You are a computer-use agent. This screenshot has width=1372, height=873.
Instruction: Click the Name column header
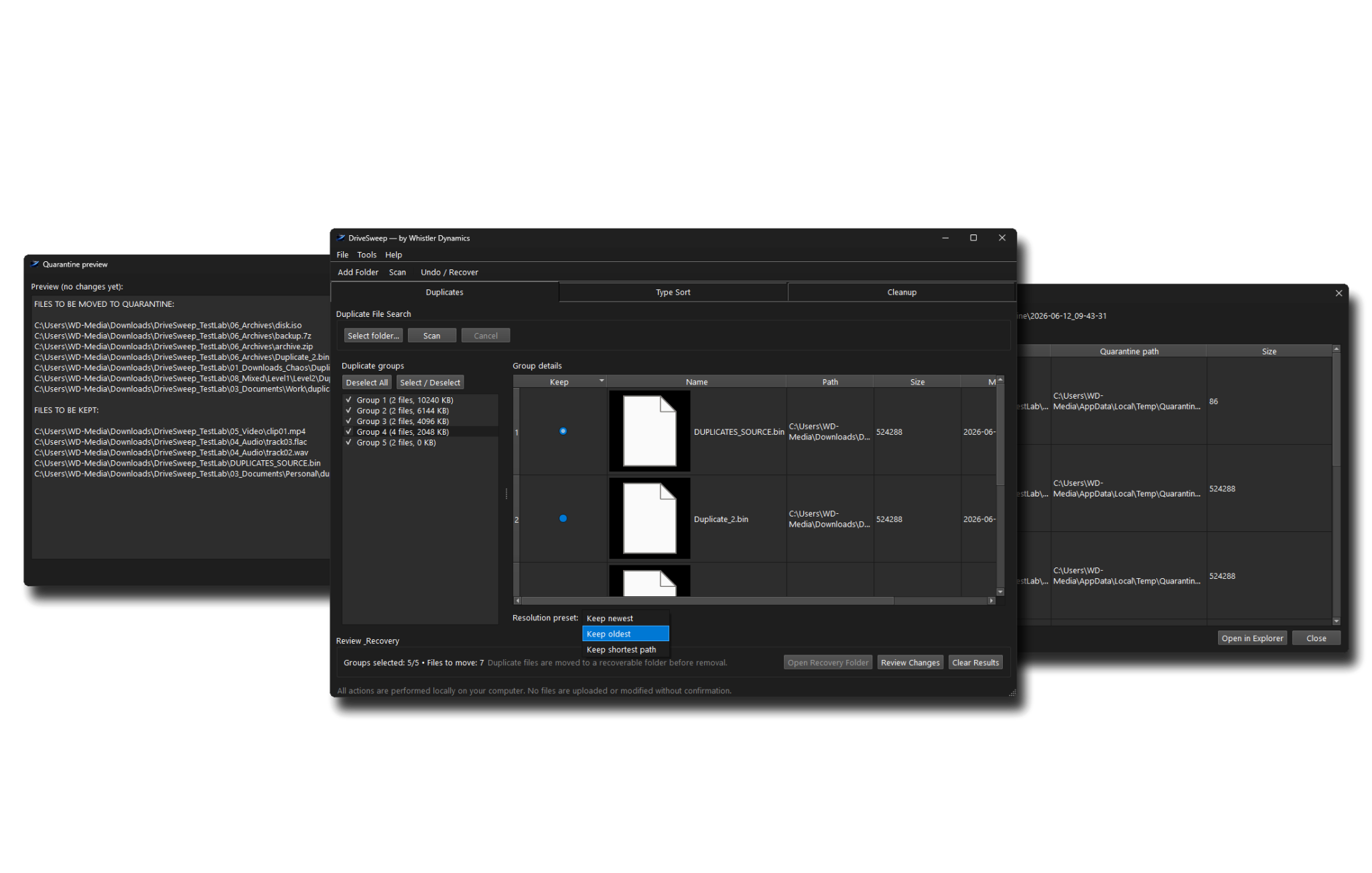click(x=696, y=382)
